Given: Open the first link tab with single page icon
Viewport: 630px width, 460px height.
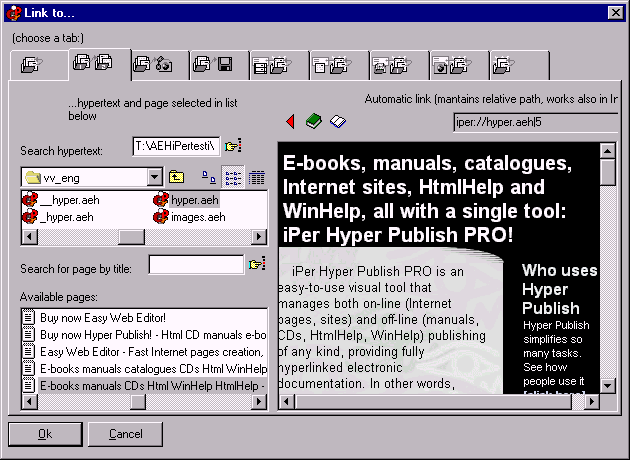Looking at the screenshot, I should coord(39,65).
